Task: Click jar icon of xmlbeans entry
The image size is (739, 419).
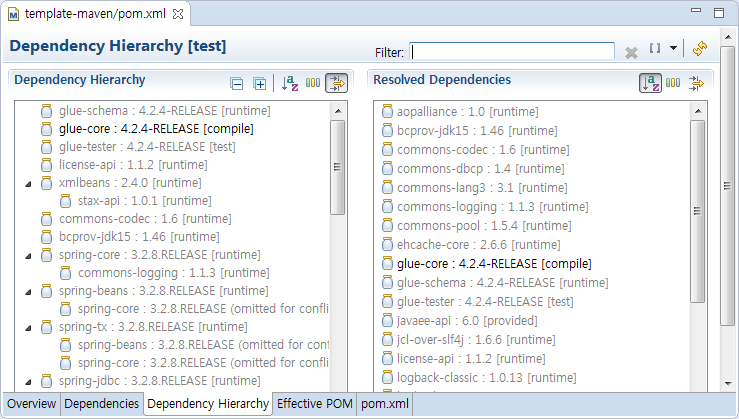Action: (x=46, y=183)
